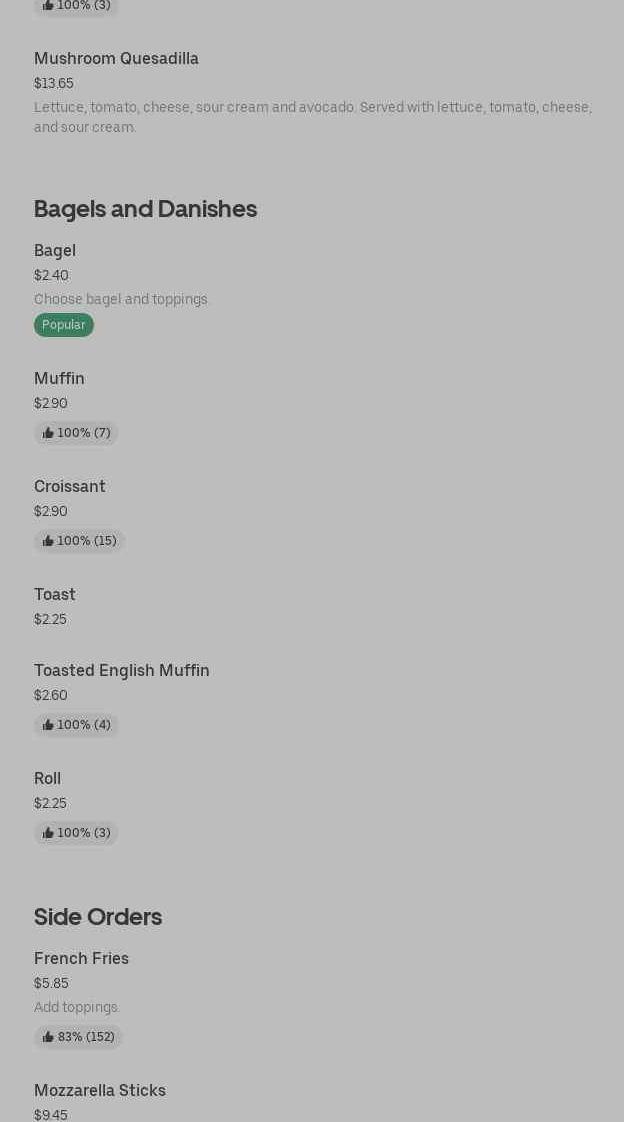Click the thumbs-up icon under Roll
Viewport: 624px width, 1122px height.
tap(48, 833)
